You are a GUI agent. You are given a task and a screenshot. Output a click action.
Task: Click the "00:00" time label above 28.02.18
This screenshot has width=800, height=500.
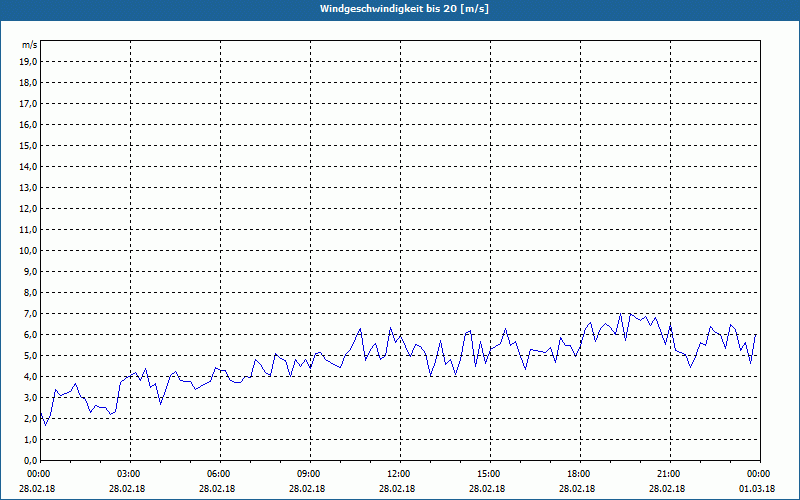point(38,474)
